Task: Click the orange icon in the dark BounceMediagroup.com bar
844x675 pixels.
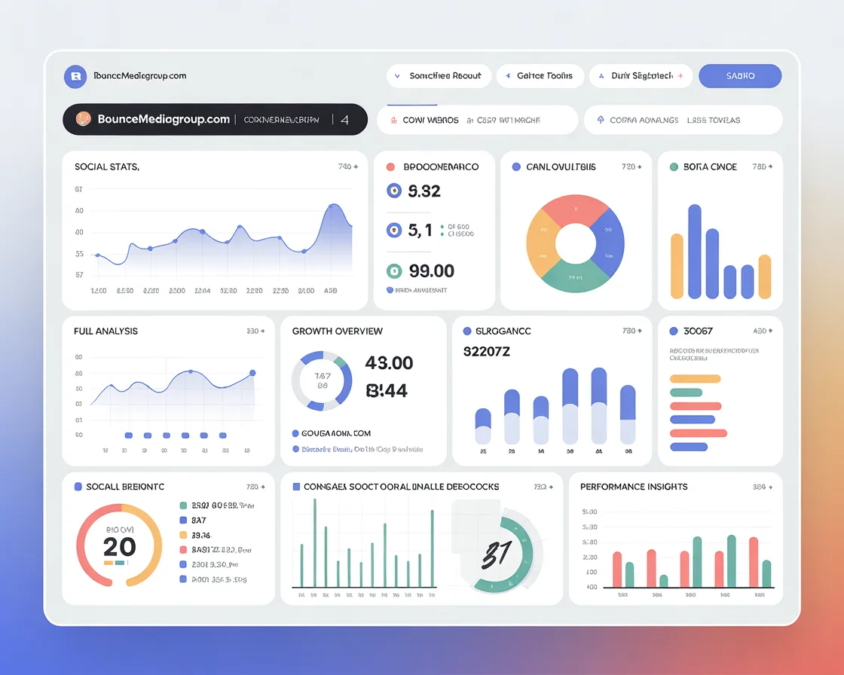Action: point(83,119)
